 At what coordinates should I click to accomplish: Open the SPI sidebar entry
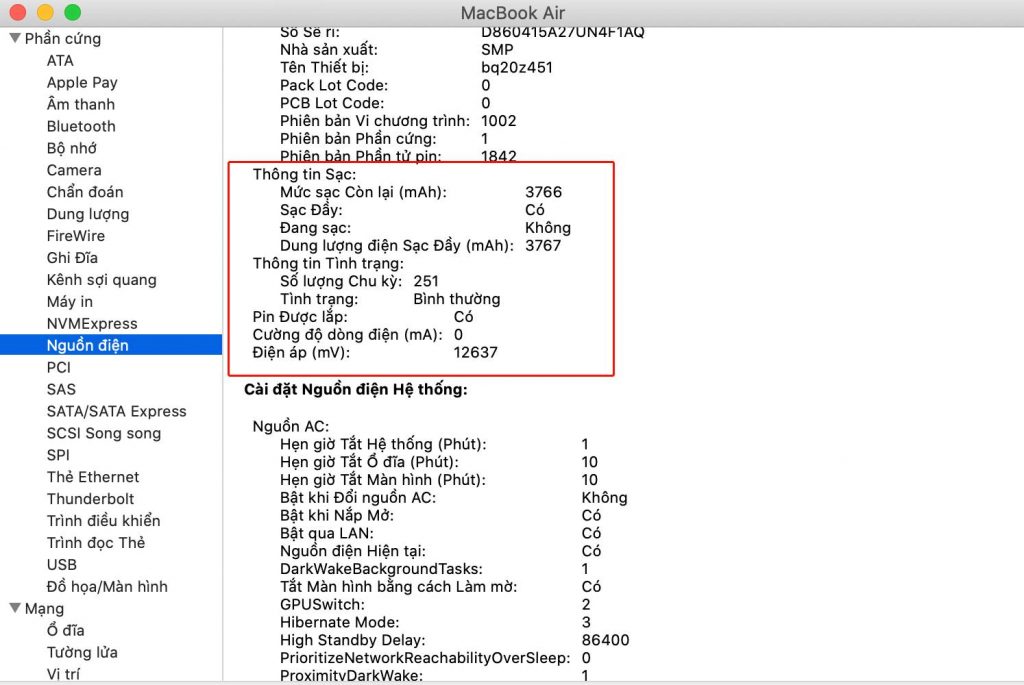click(58, 455)
